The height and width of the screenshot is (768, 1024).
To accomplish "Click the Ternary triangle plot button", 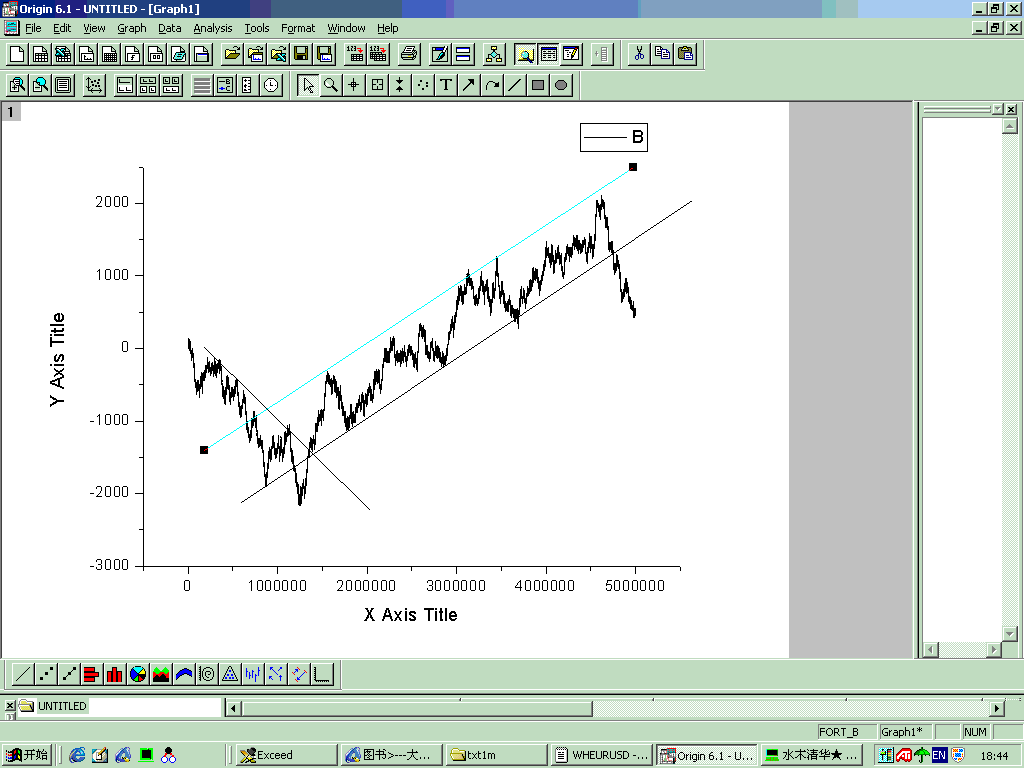I will [x=230, y=673].
